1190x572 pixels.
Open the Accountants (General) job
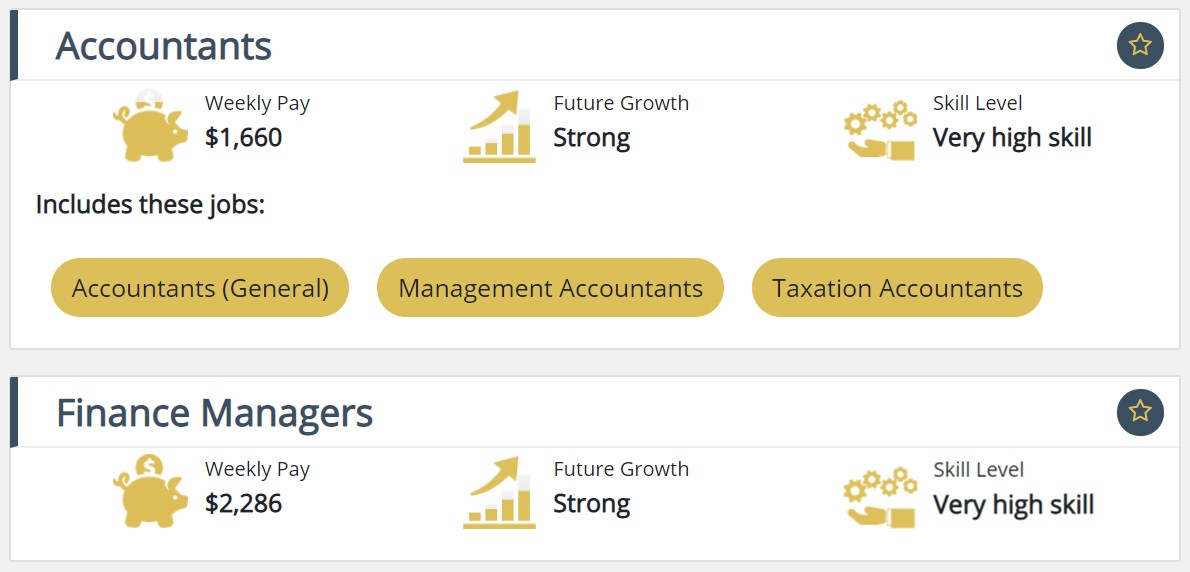(200, 288)
